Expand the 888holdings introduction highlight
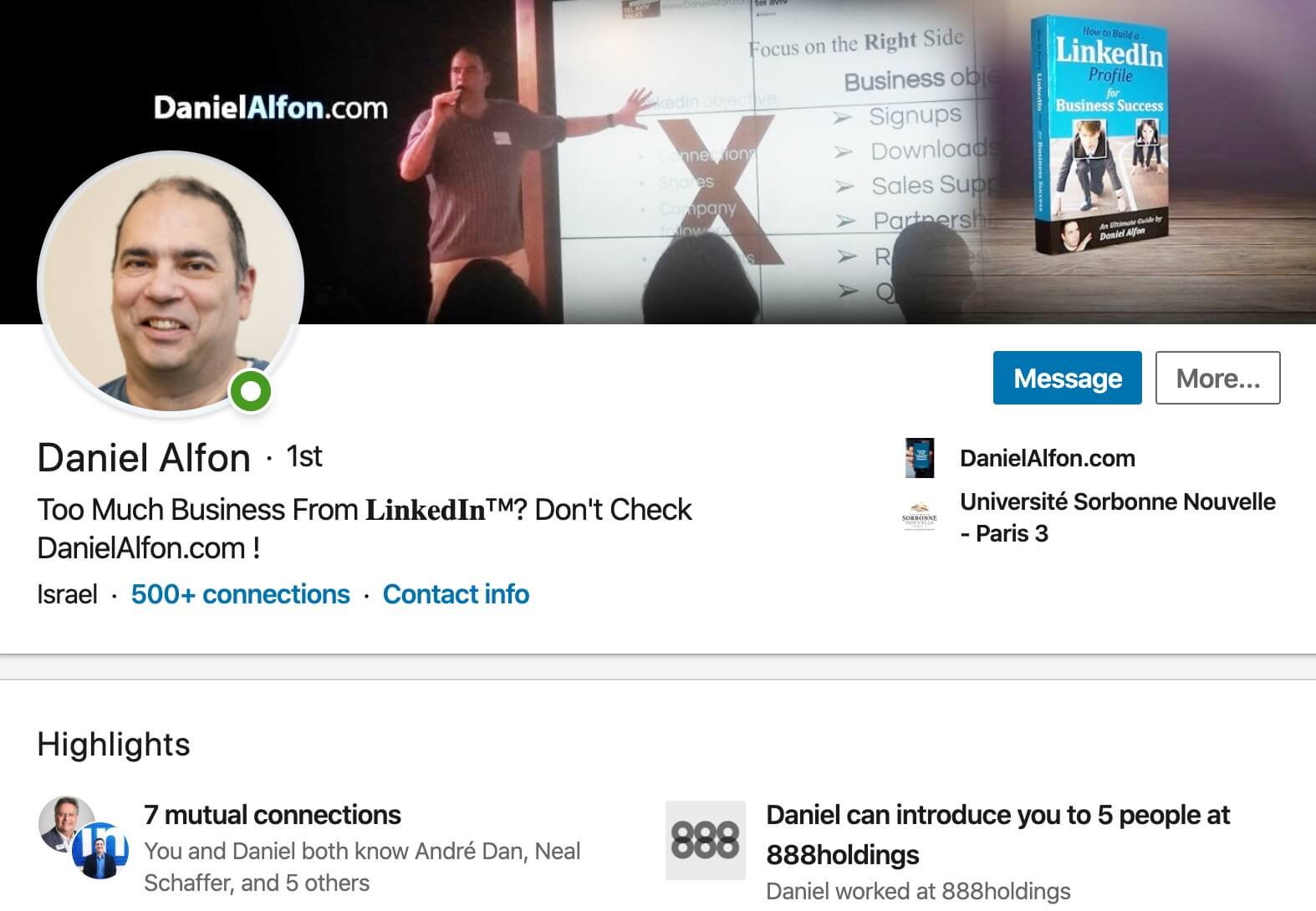1316x911 pixels. click(x=998, y=833)
